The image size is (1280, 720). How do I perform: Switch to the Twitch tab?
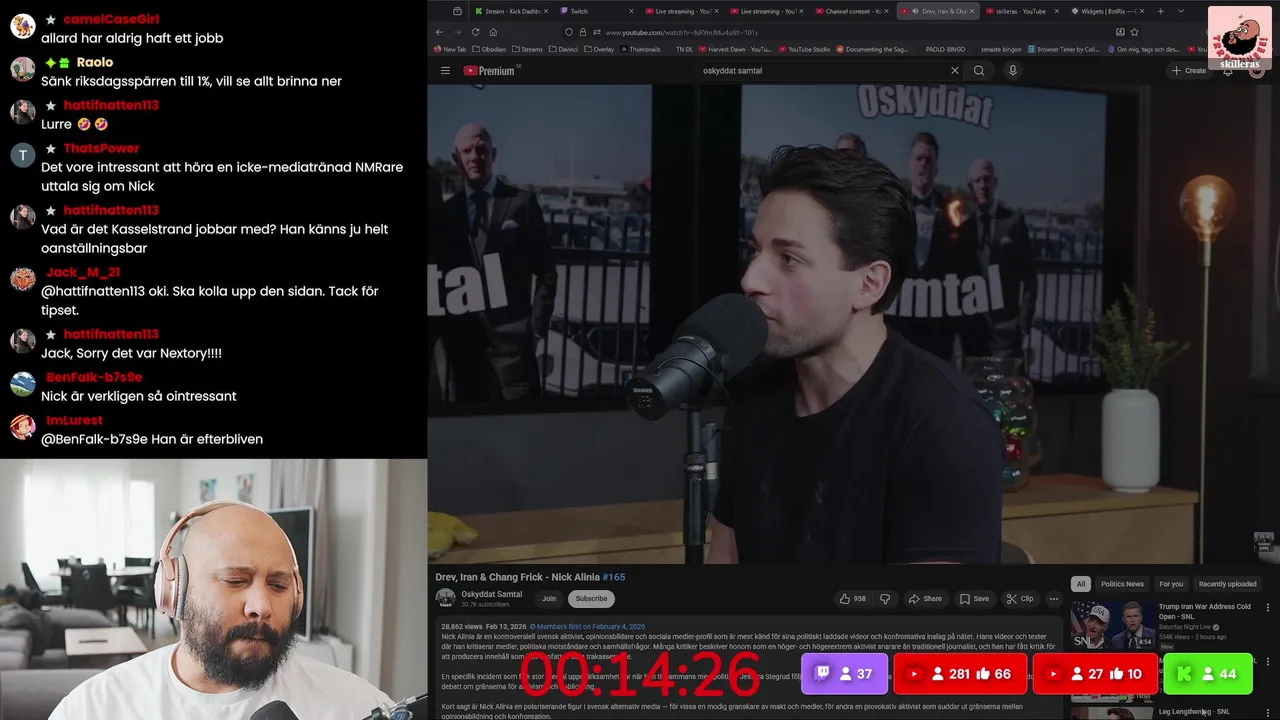tap(594, 11)
